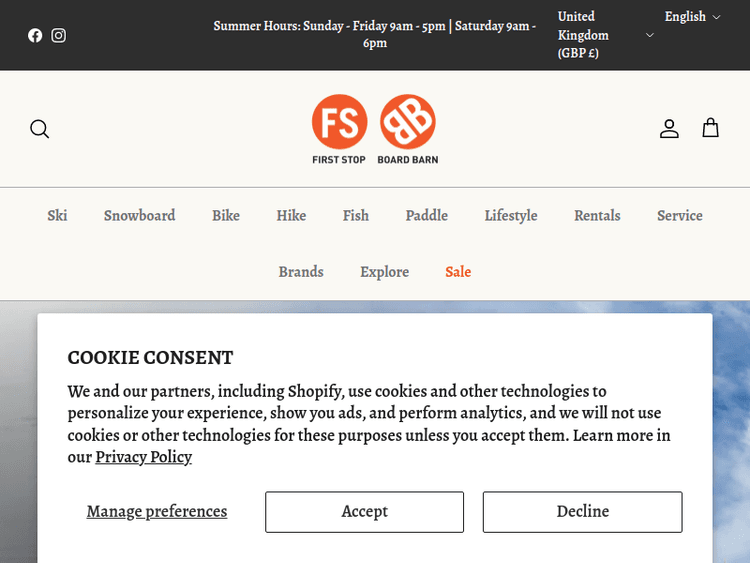750x563 pixels.
Task: Go to the Fish category
Action: 356,216
